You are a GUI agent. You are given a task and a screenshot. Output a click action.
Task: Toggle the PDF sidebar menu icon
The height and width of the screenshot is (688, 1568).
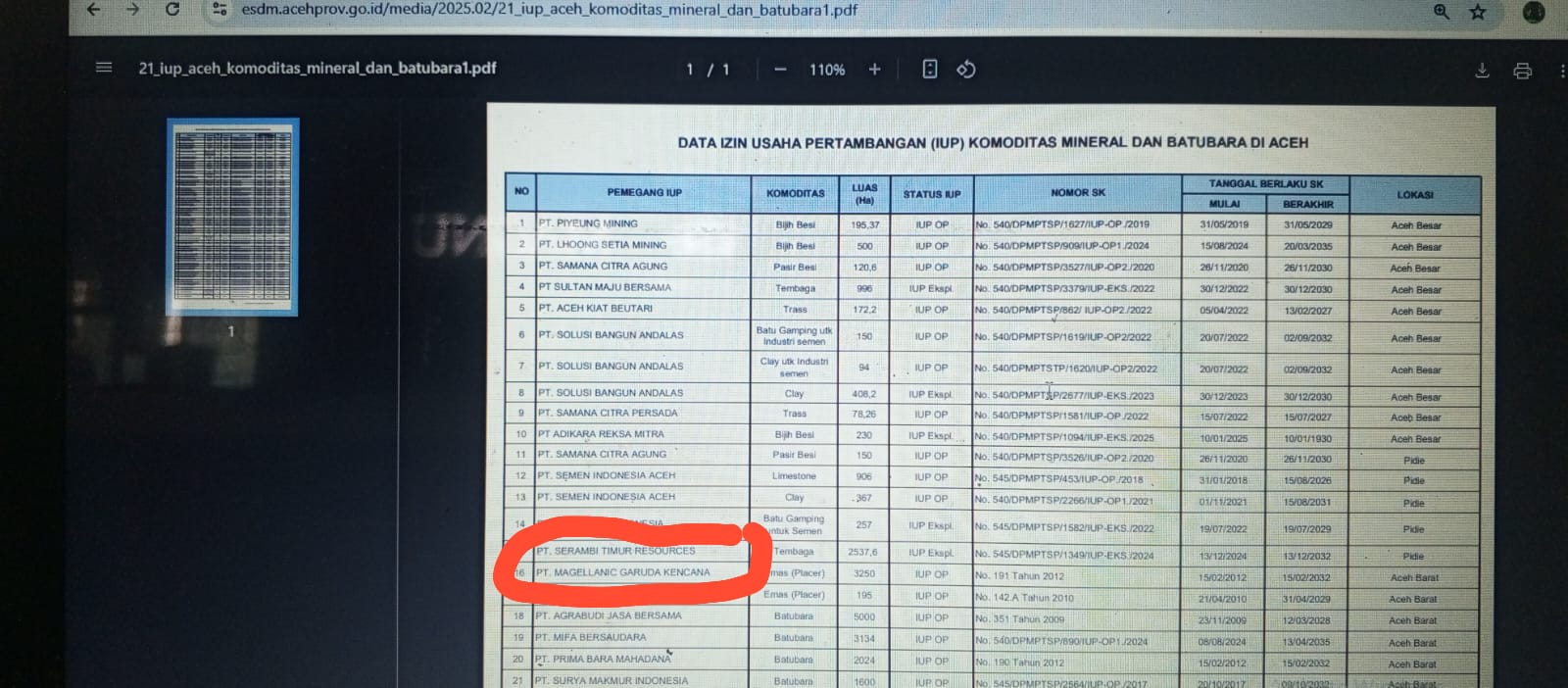[x=103, y=68]
